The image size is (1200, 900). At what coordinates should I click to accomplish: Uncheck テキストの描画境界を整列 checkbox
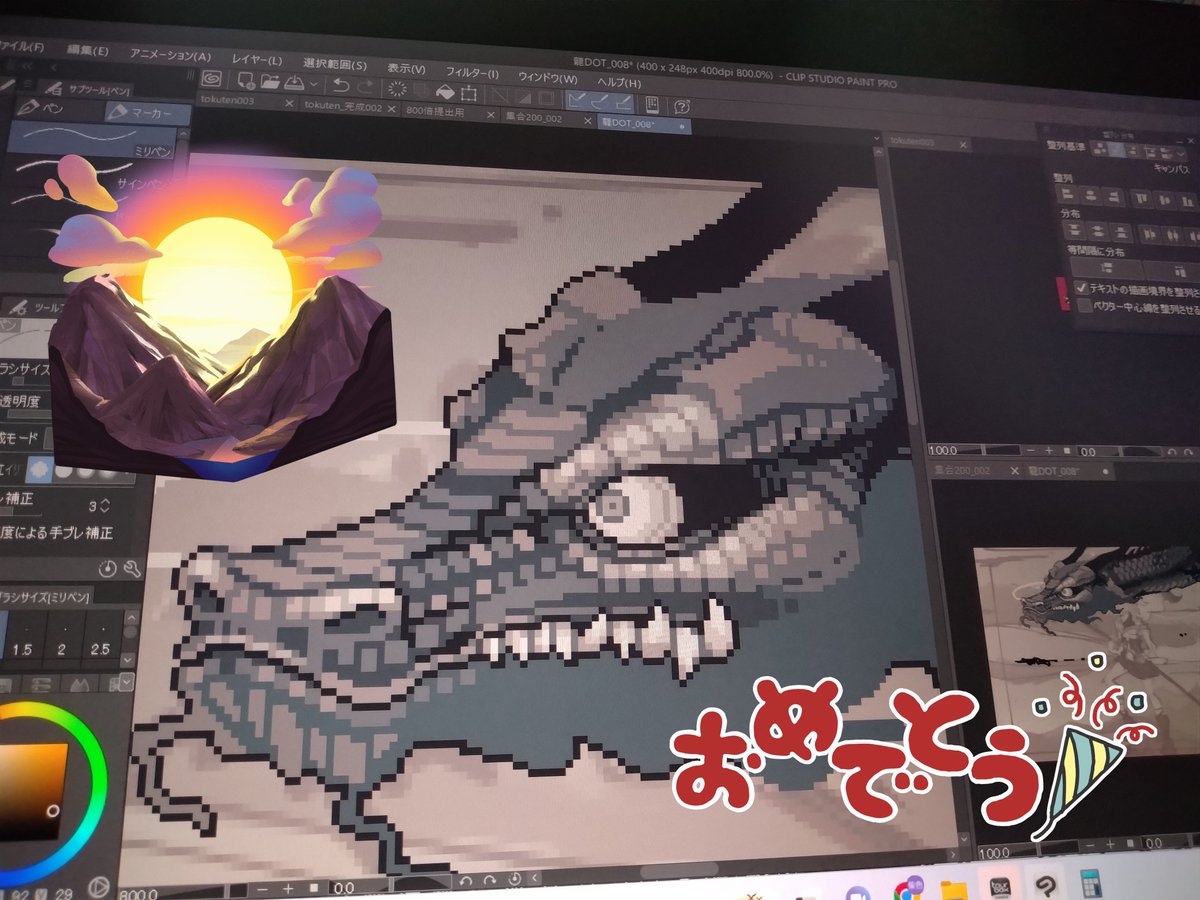(1081, 288)
